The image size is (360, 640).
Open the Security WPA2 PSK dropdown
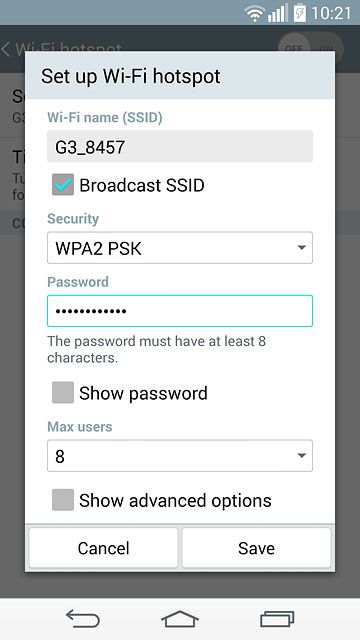coord(180,248)
